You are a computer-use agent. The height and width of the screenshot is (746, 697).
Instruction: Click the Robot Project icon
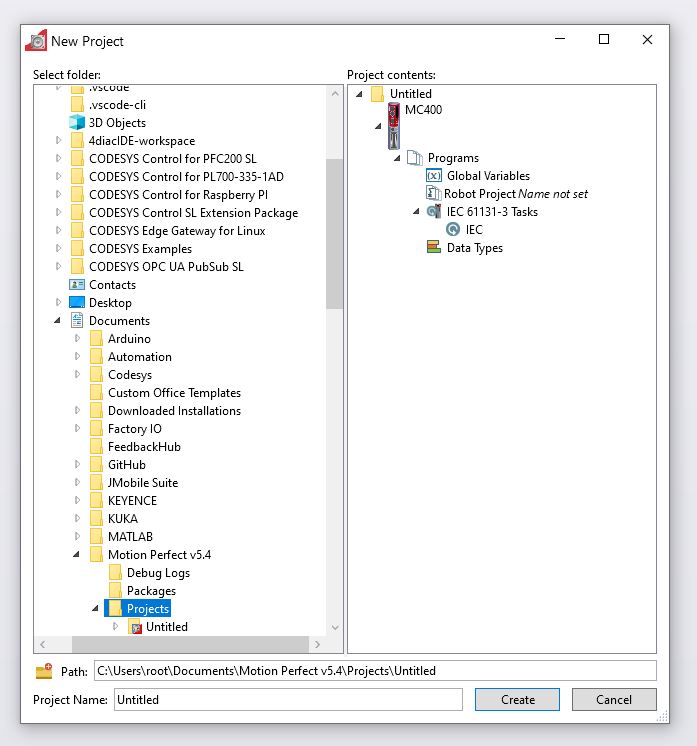click(x=433, y=194)
